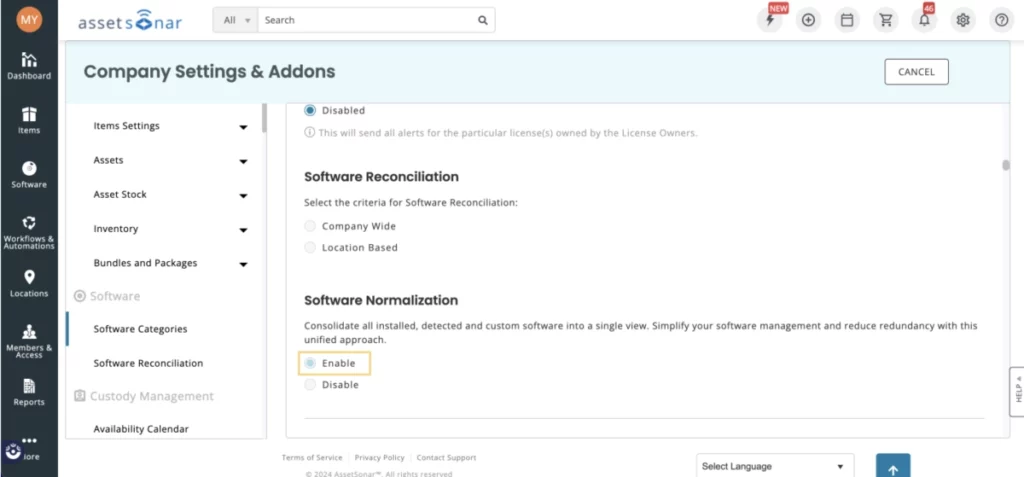Open the settings gear icon
Viewport: 1024px width, 477px height.
pos(963,20)
